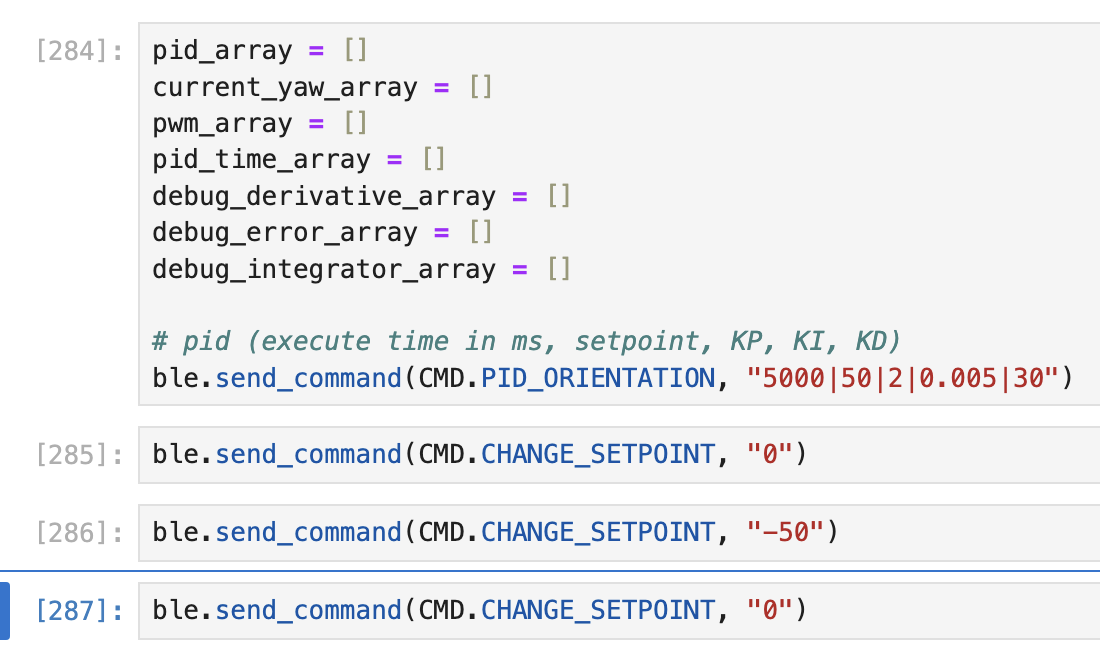Select cell 285 via its prompt number
The image size is (1100, 646).
[79, 455]
